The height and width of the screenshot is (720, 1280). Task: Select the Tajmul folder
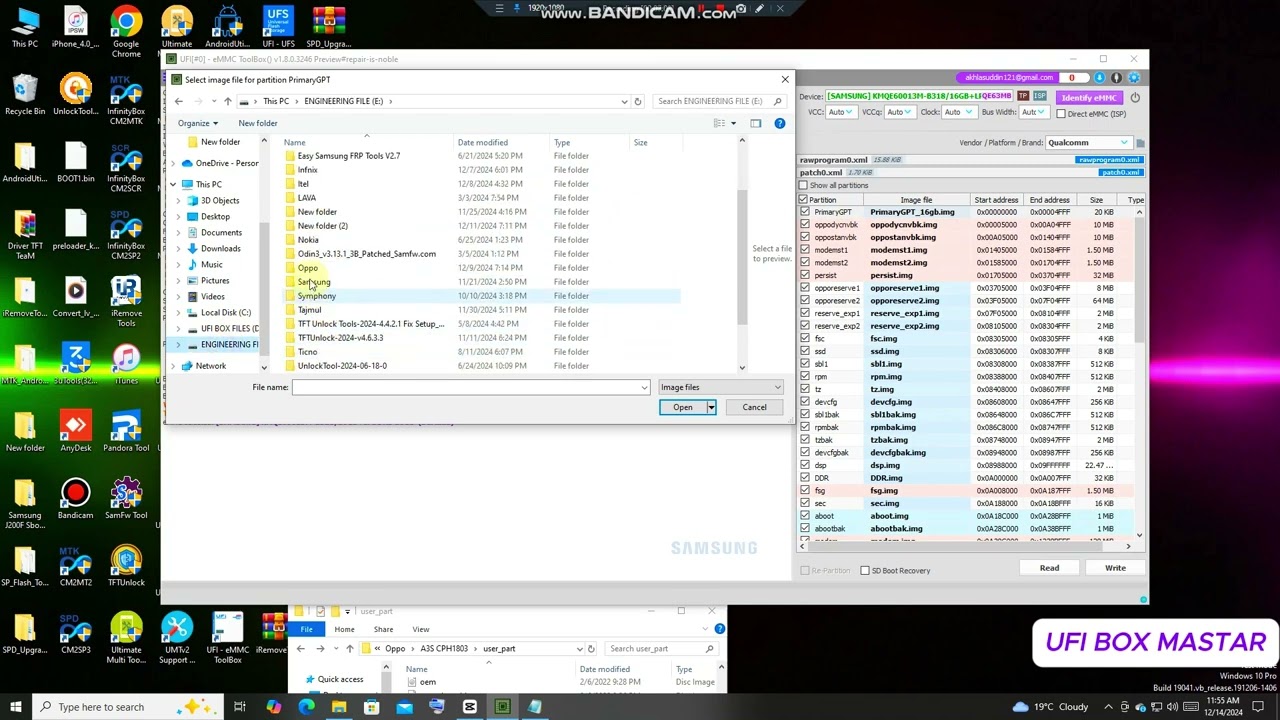click(310, 310)
